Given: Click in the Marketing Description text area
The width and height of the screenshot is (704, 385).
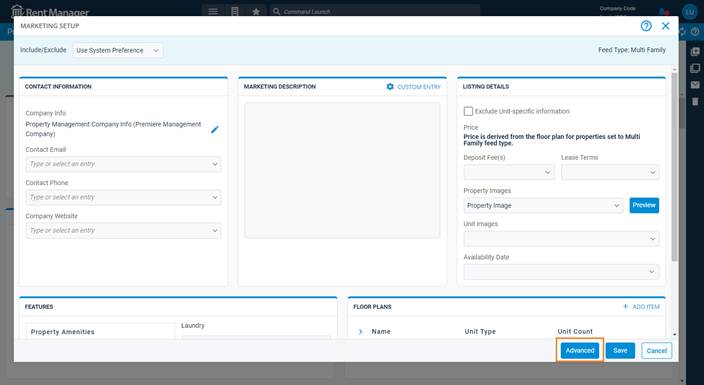Looking at the screenshot, I should pyautogui.click(x=342, y=170).
